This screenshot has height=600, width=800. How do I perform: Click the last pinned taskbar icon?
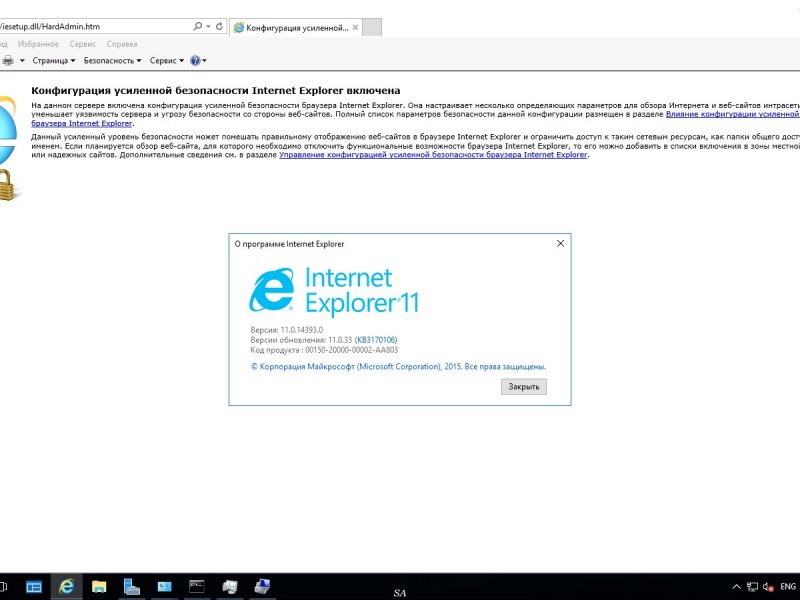[262, 587]
